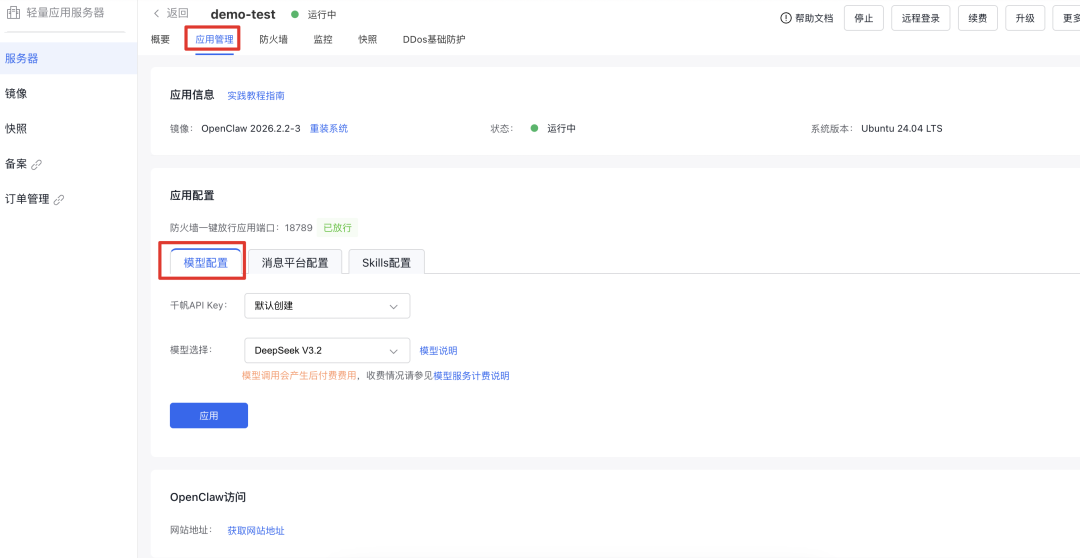The image size is (1080, 558).
Task: Click the 轻量应用服务器 product icon
Action: click(x=14, y=13)
